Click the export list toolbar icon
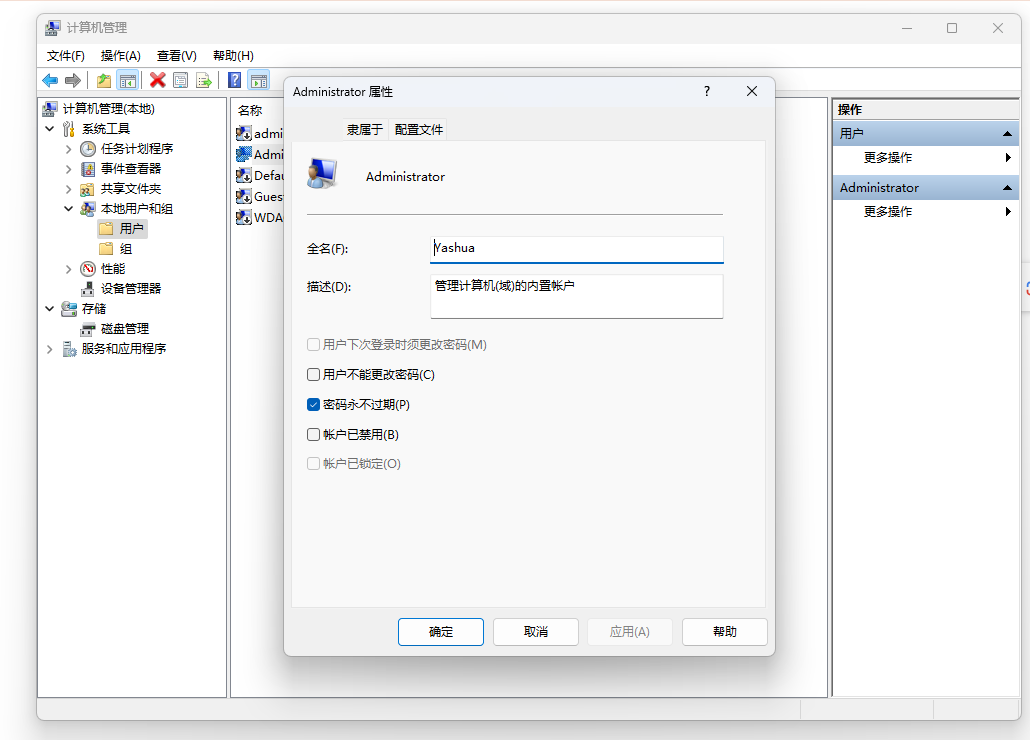This screenshot has width=1030, height=740. (x=204, y=81)
